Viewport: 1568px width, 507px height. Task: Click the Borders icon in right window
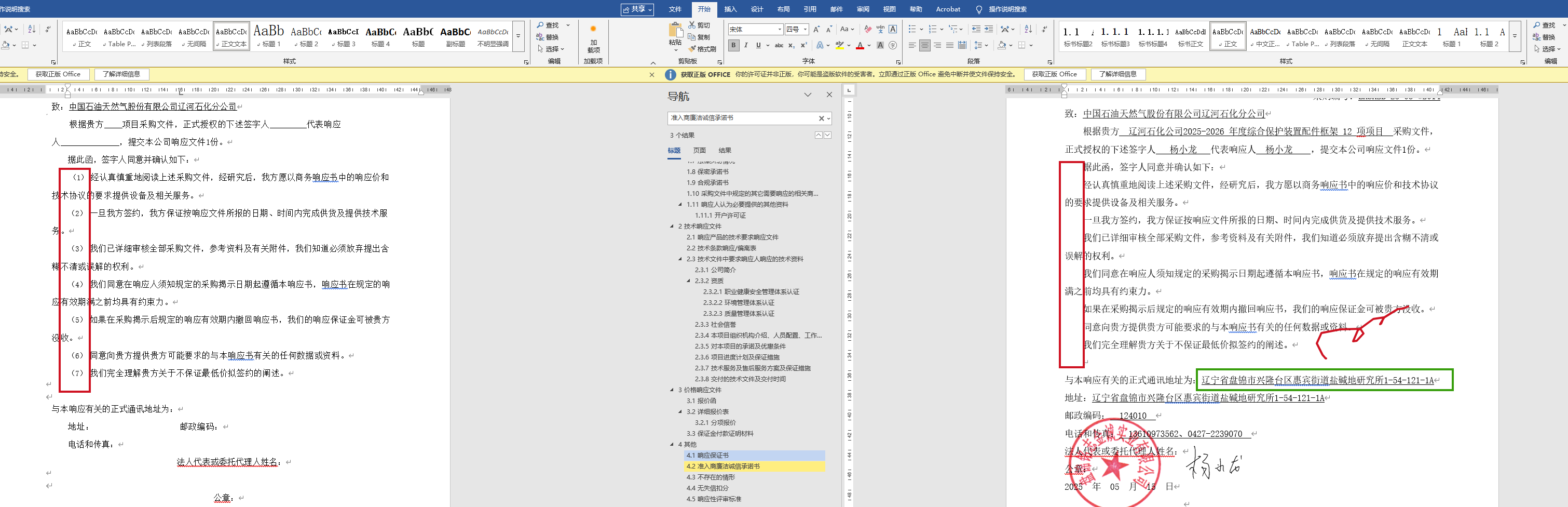click(1022, 45)
